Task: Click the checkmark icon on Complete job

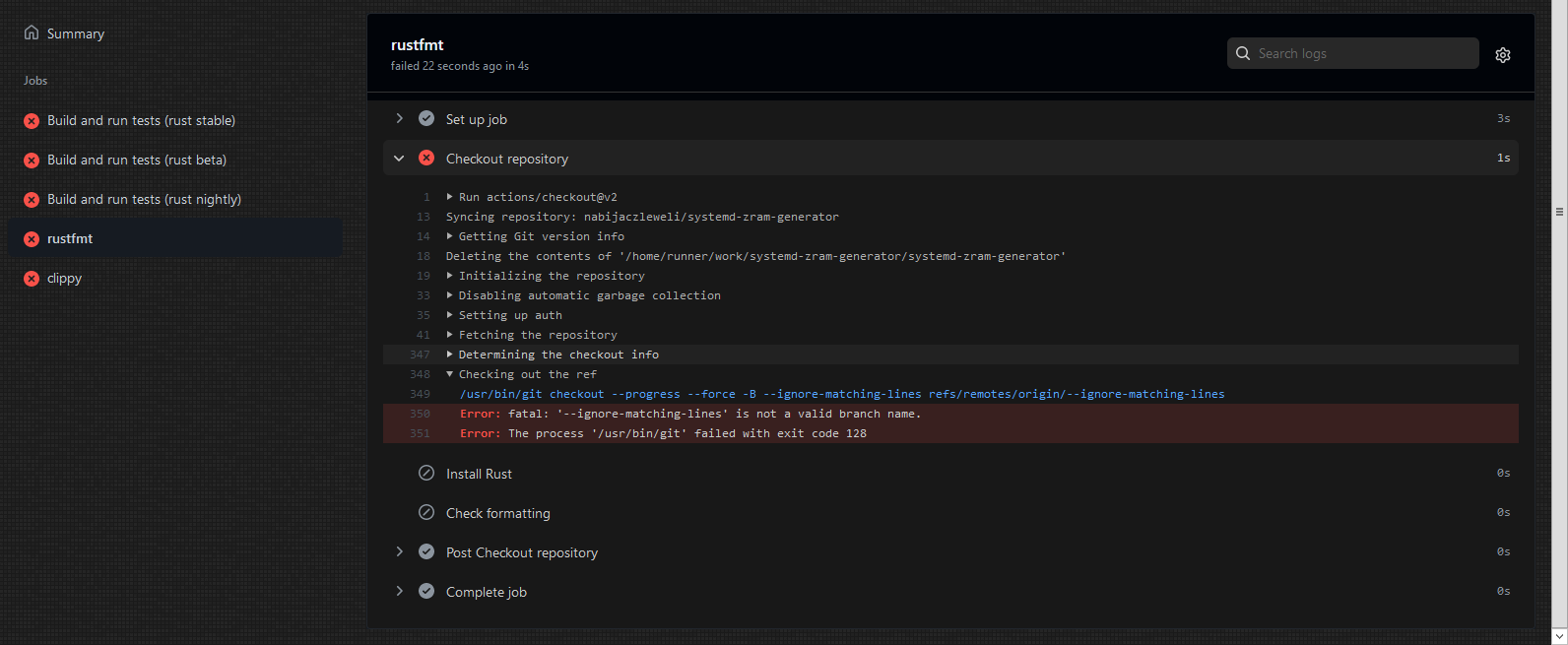Action: tap(426, 591)
